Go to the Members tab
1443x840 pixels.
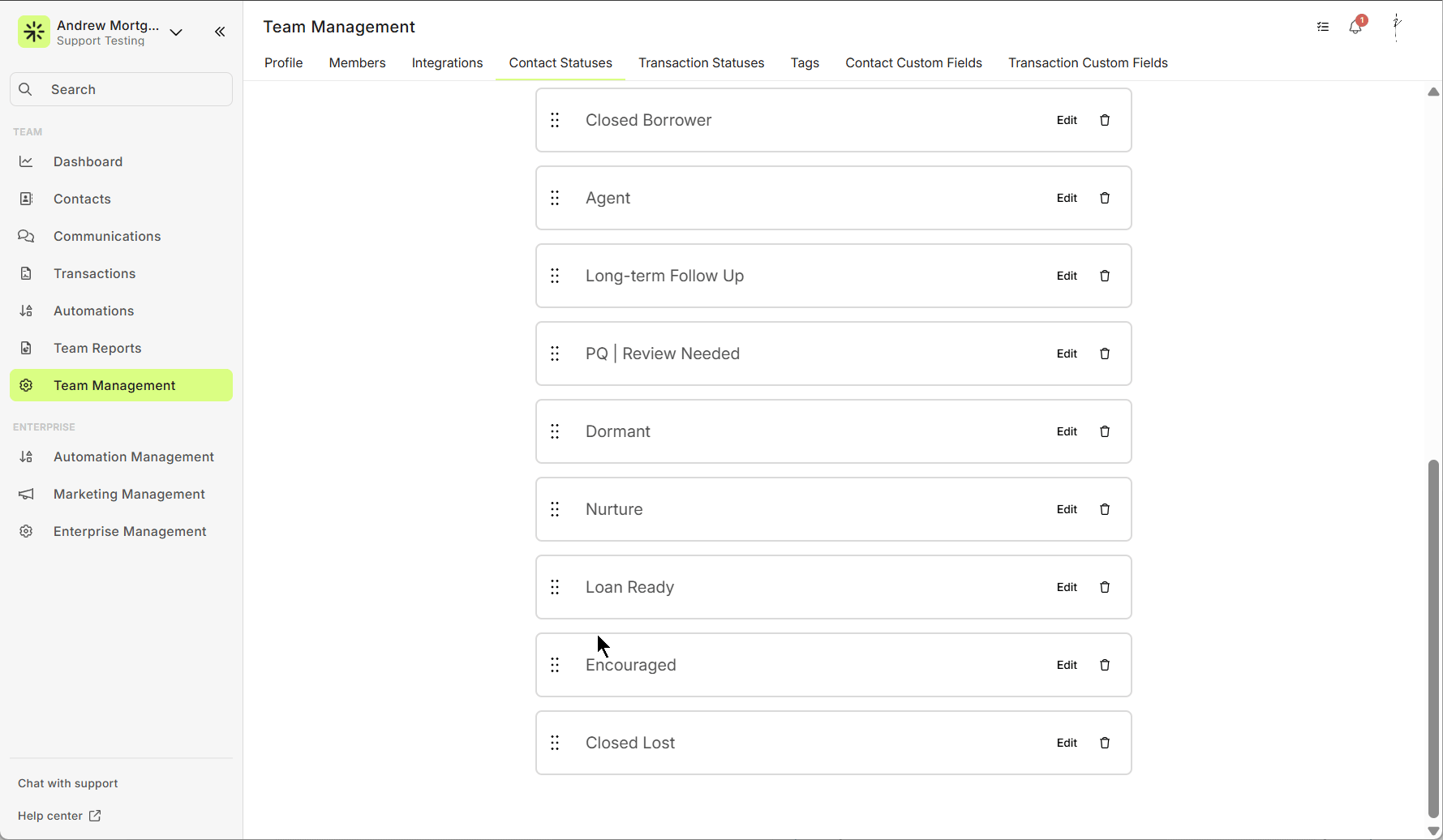(x=357, y=63)
